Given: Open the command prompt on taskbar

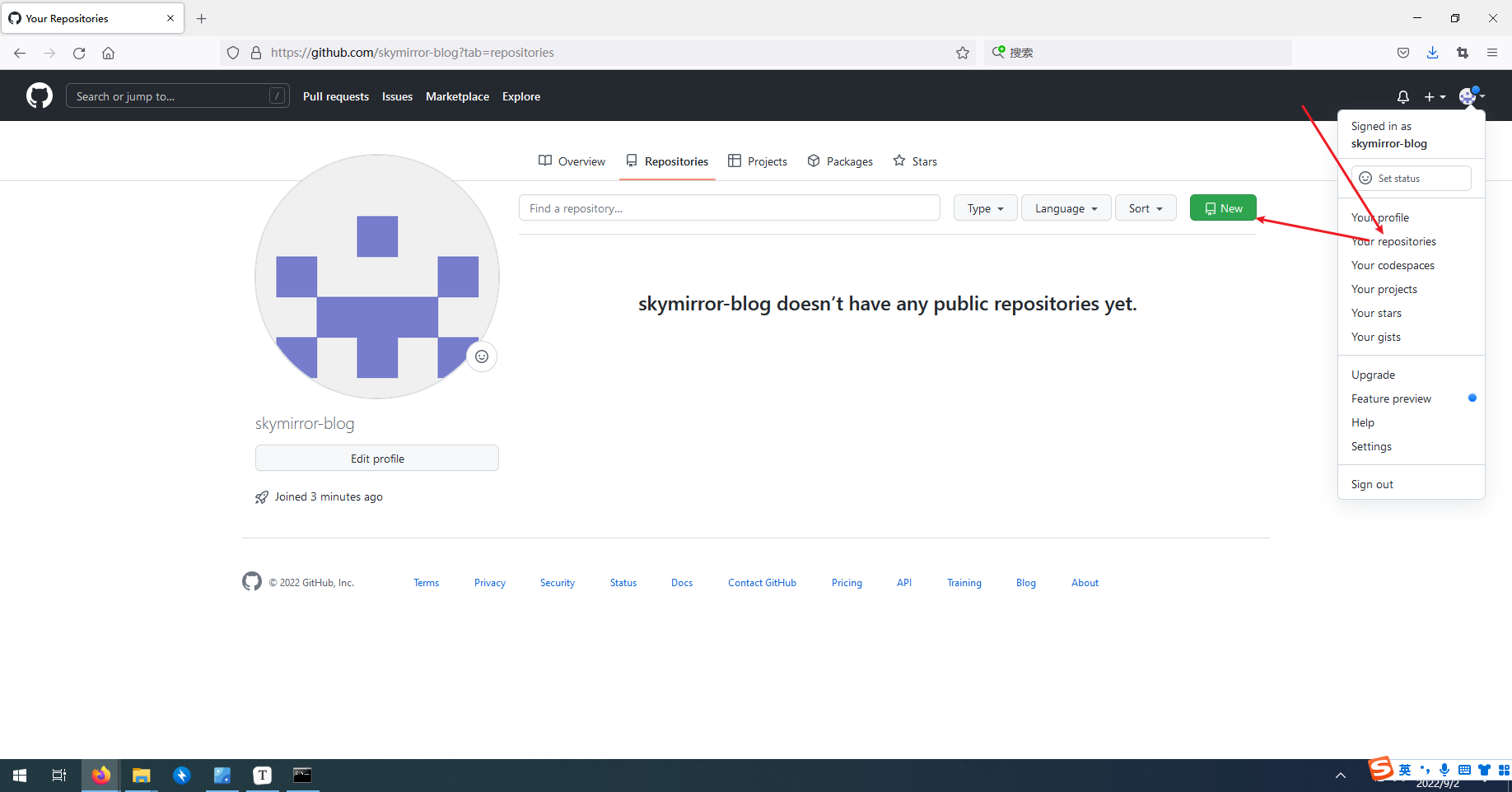Looking at the screenshot, I should point(303,776).
